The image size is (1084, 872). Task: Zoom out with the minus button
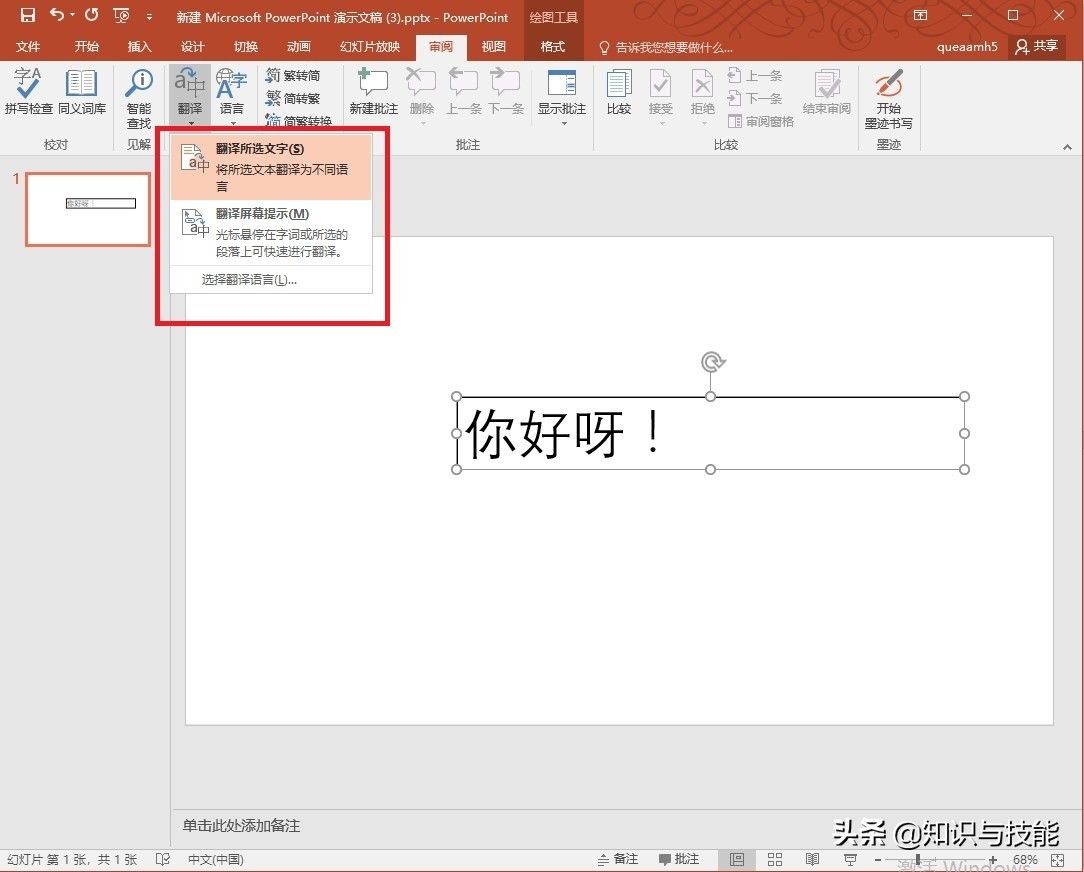coord(878,860)
